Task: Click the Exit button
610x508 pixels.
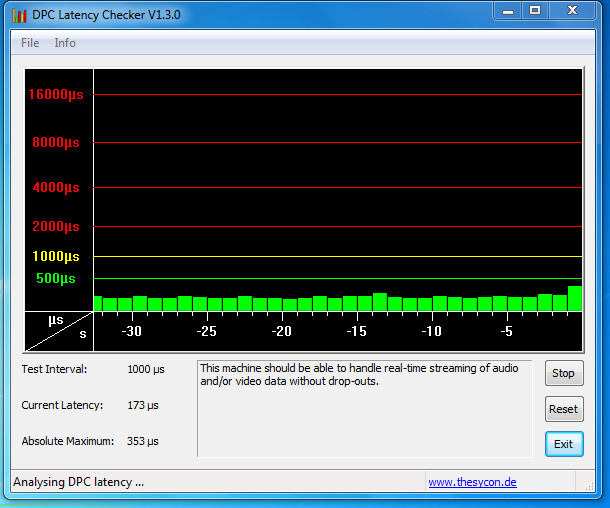Action: point(564,444)
